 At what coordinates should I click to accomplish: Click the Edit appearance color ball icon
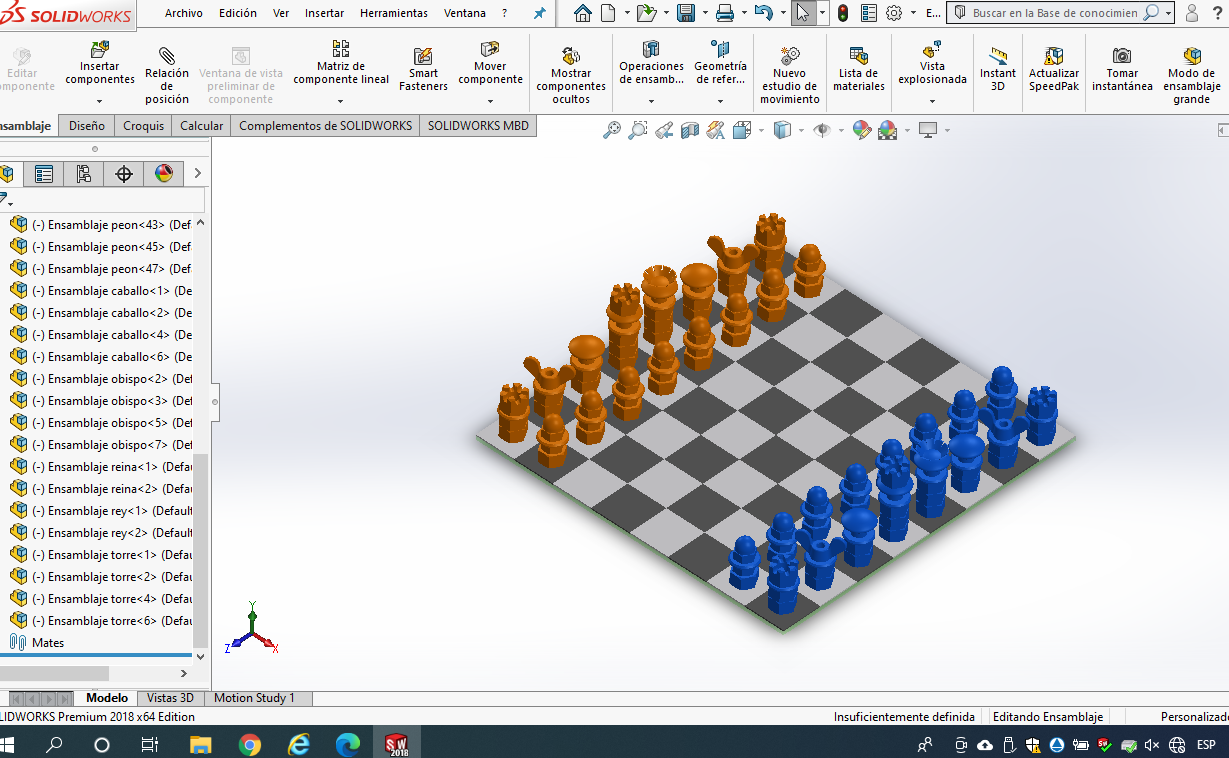click(x=862, y=130)
